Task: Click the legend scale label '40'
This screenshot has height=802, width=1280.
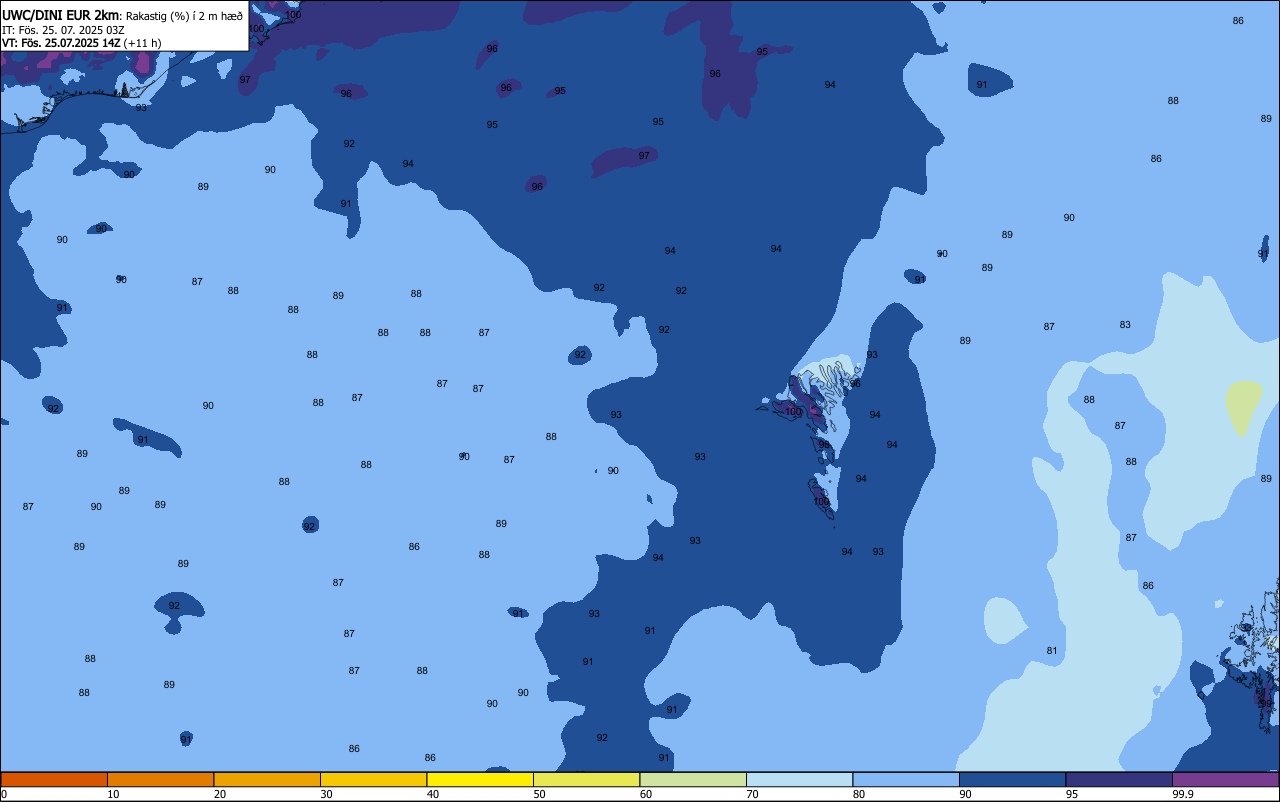Action: 433,794
